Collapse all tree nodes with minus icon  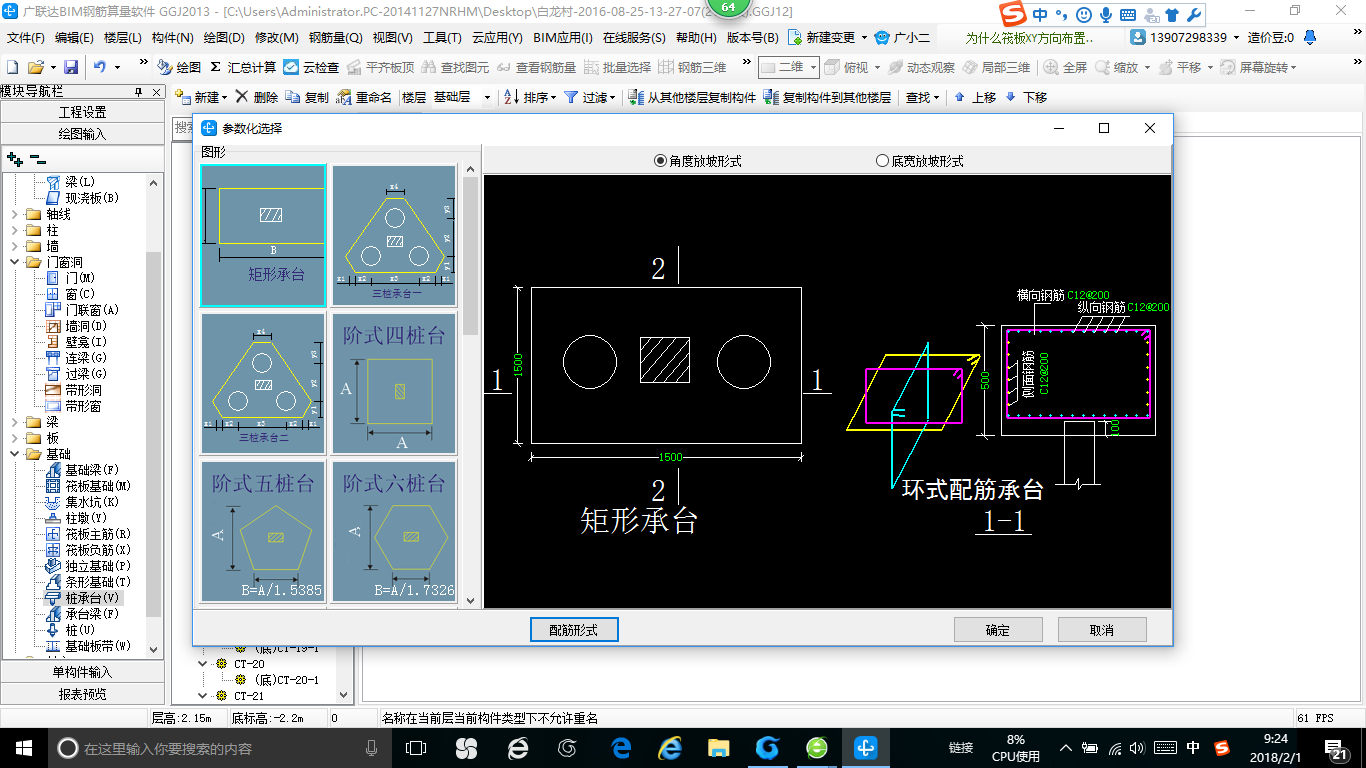coord(38,158)
